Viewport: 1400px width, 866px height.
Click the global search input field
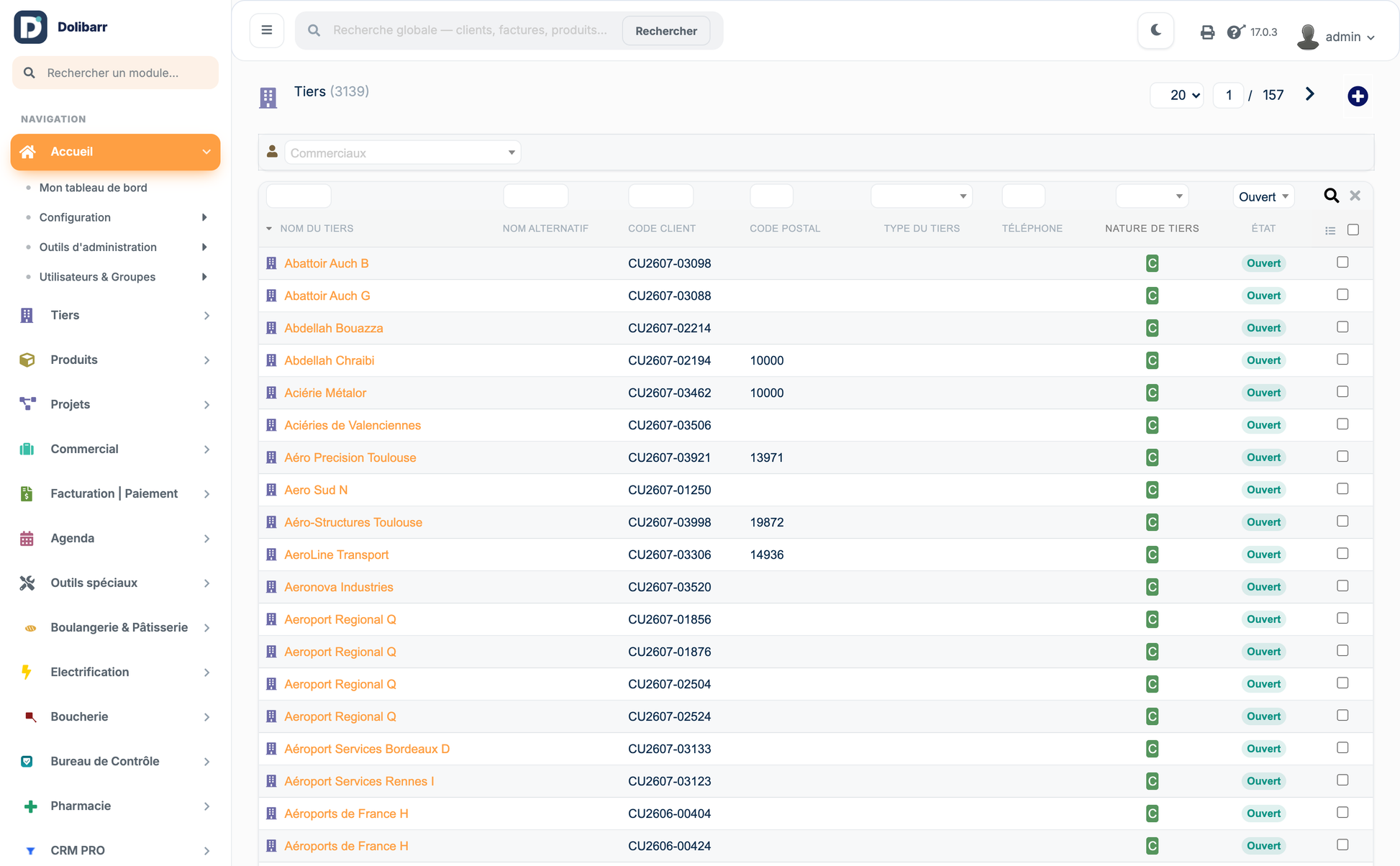[472, 30]
